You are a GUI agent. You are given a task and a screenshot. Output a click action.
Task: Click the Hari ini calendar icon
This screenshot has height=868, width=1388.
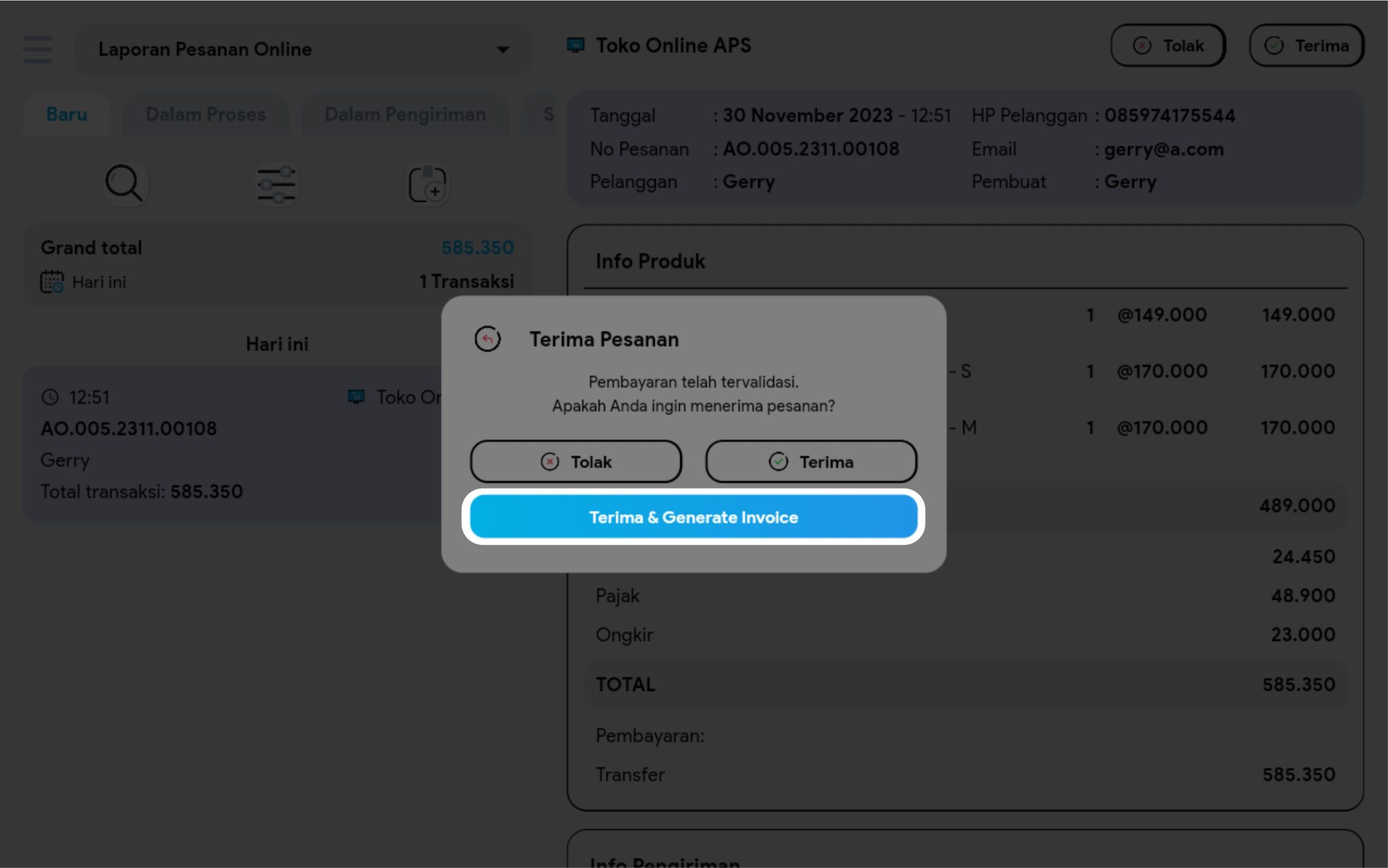click(x=52, y=282)
